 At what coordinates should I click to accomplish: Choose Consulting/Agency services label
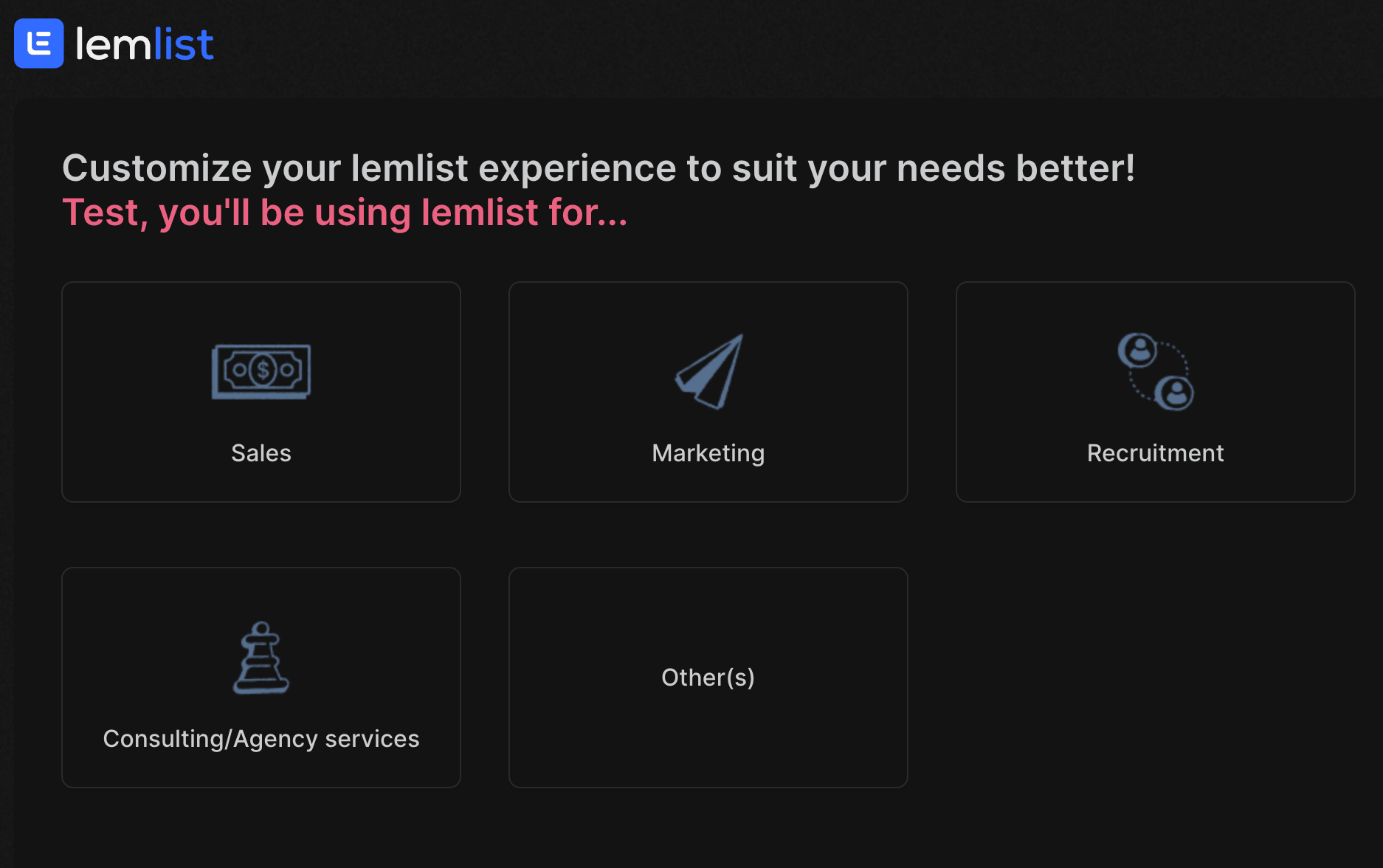point(261,739)
